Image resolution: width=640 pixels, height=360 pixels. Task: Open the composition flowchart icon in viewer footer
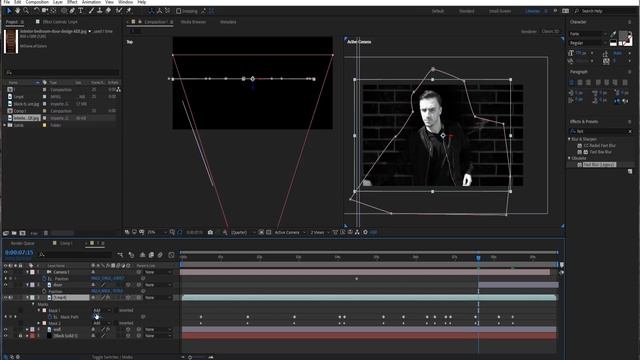click(x=357, y=232)
